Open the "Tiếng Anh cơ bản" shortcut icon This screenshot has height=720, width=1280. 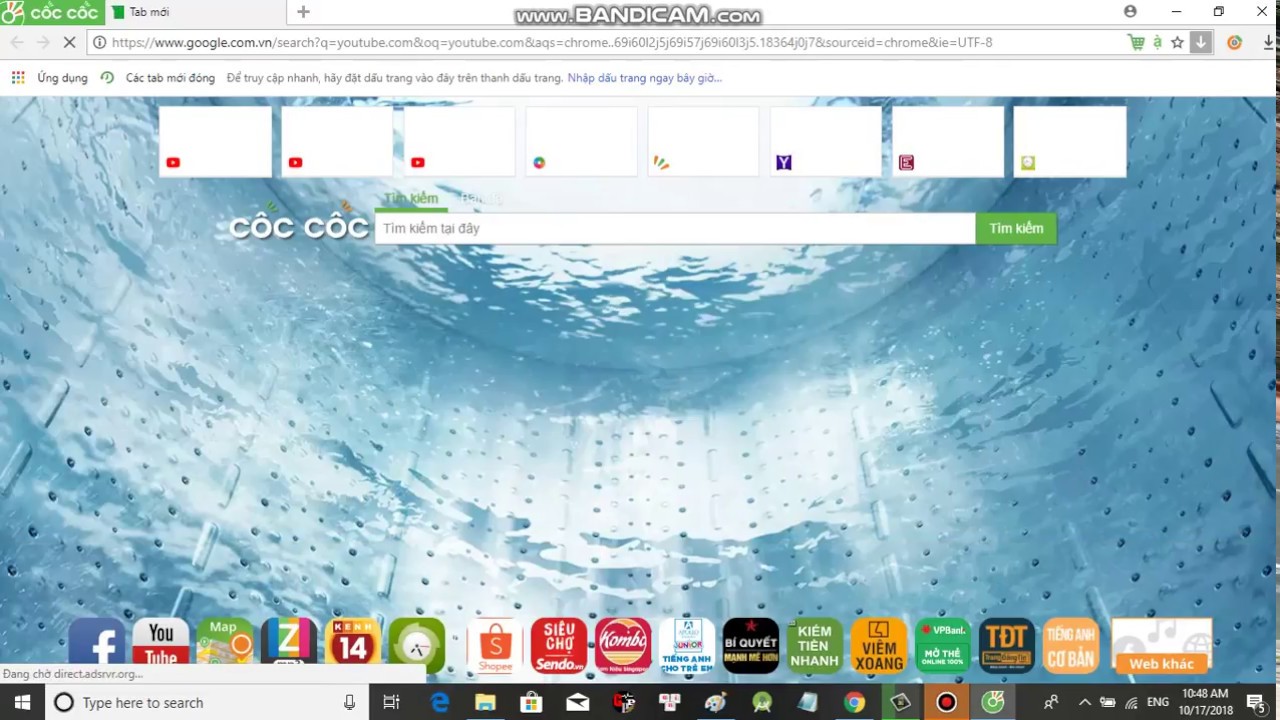[1071, 645]
